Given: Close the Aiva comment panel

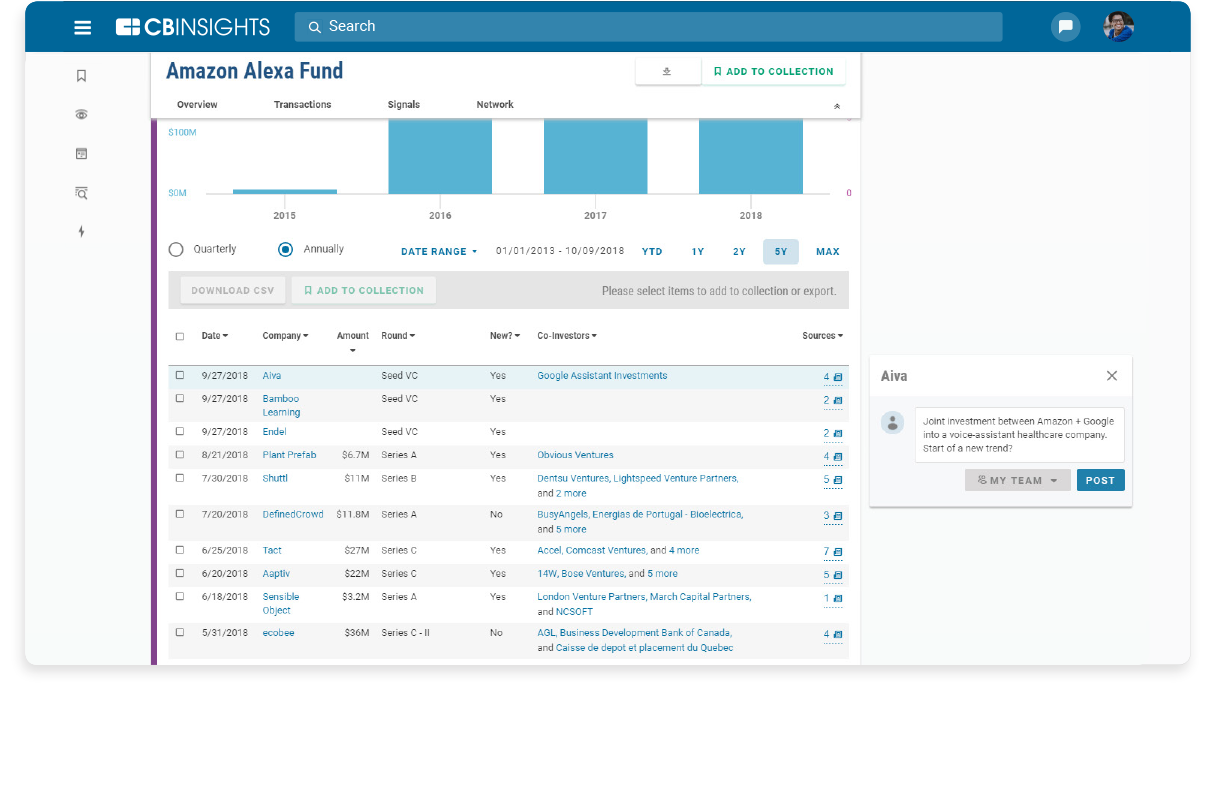Looking at the screenshot, I should tap(1112, 376).
